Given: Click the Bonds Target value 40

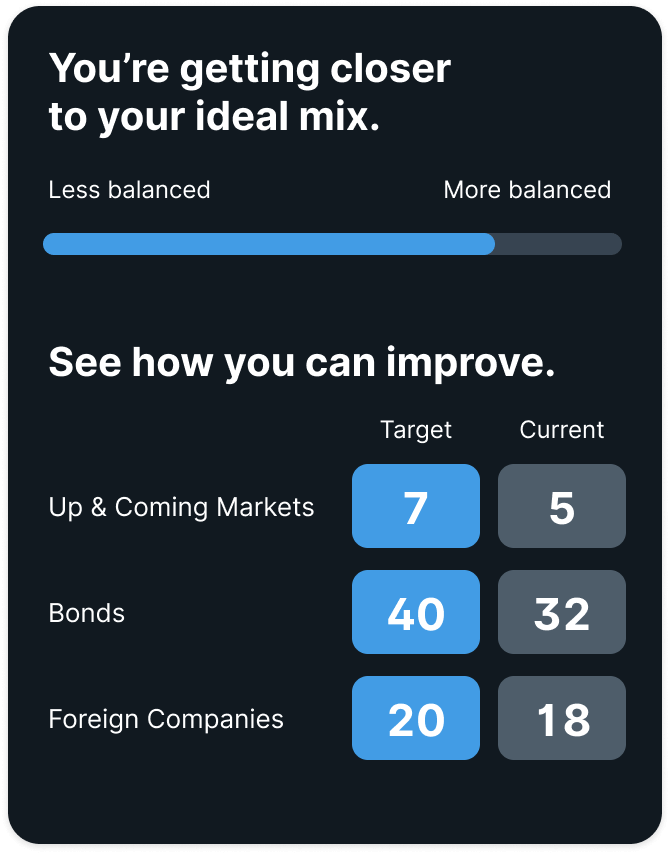Looking at the screenshot, I should 415,612.
